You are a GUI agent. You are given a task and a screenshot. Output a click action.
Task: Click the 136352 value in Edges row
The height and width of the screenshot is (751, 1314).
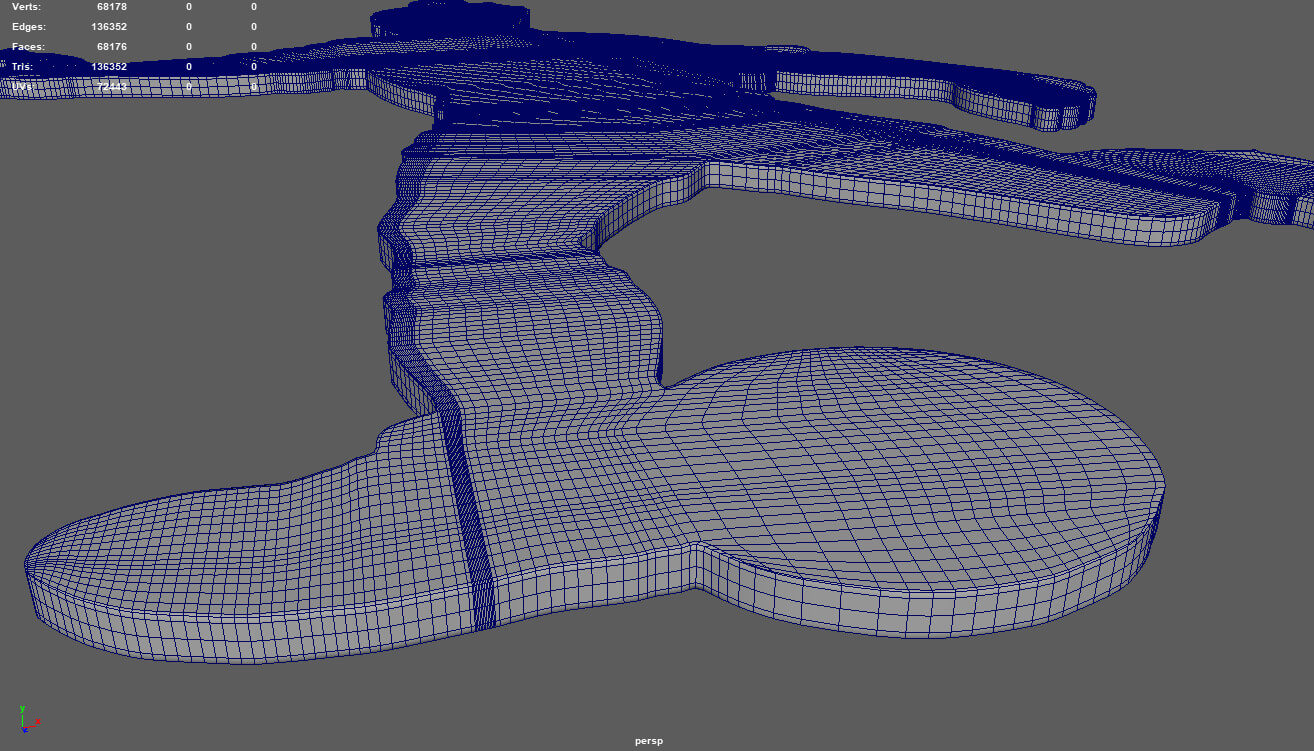[108, 26]
